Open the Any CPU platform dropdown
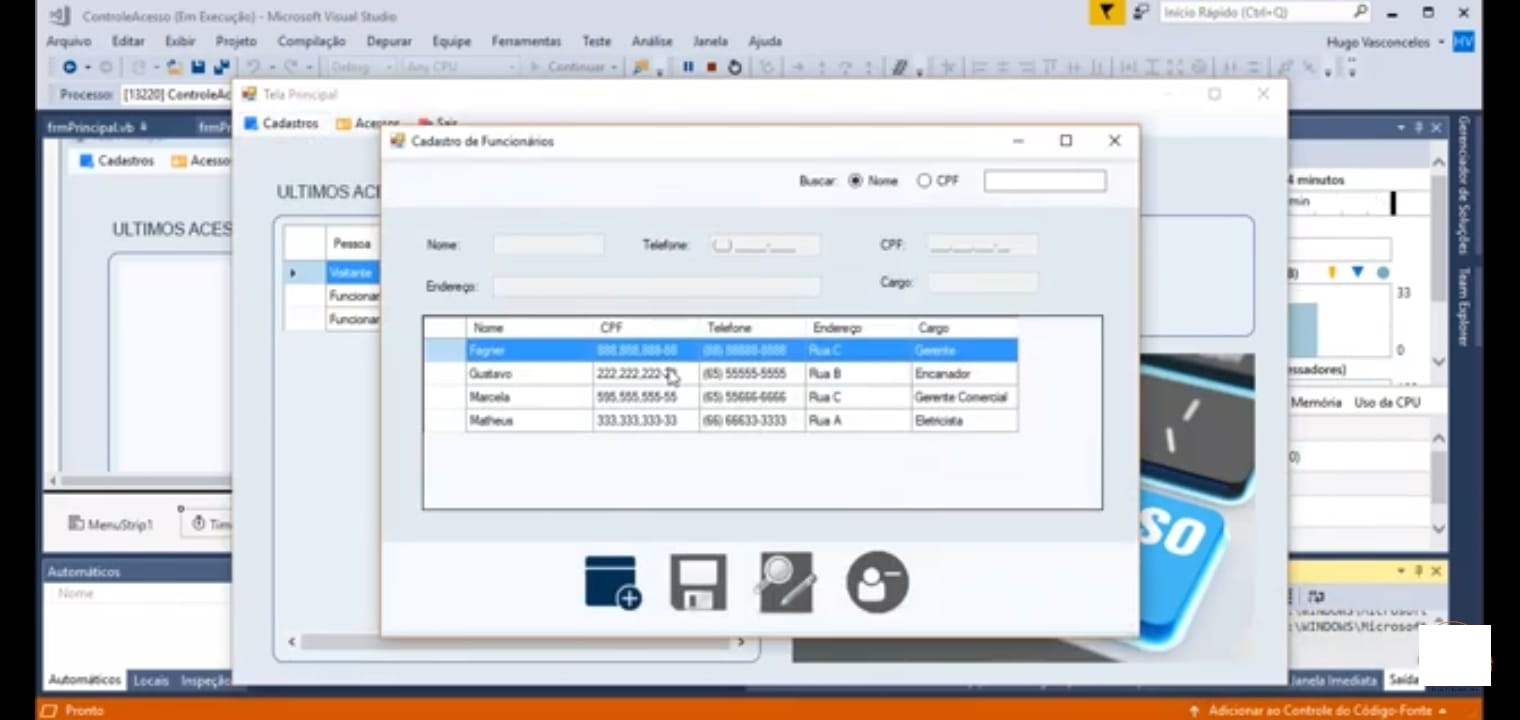 pos(460,67)
